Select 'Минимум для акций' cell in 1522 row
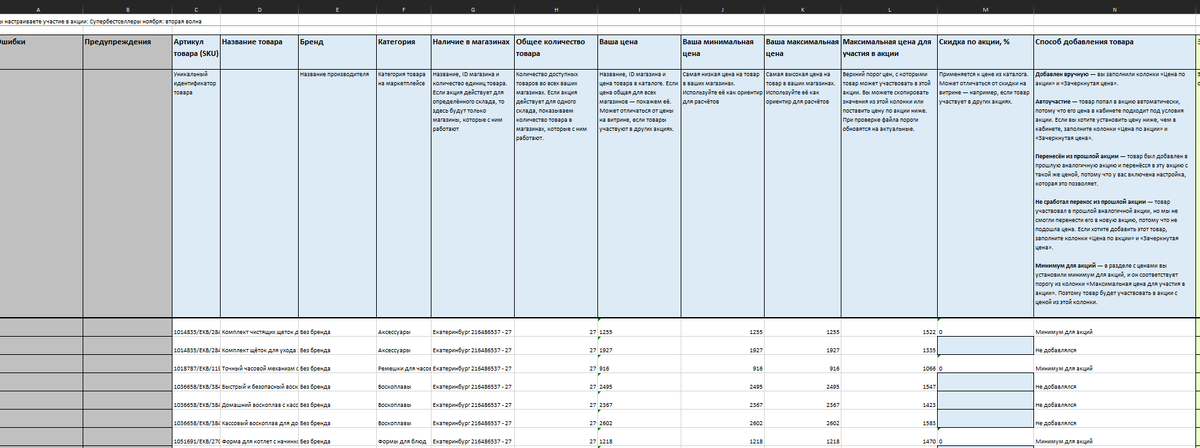The height and width of the screenshot is (448, 1200). [x=1114, y=329]
